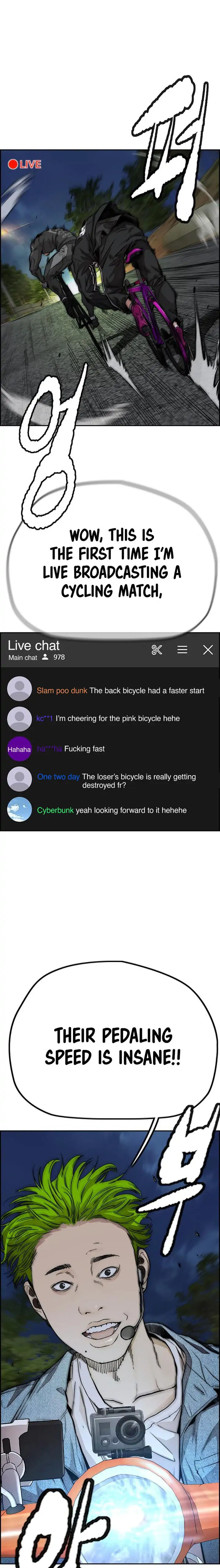Open the kc**1 username
Screen dimensions: 220x1568
tap(44, 718)
